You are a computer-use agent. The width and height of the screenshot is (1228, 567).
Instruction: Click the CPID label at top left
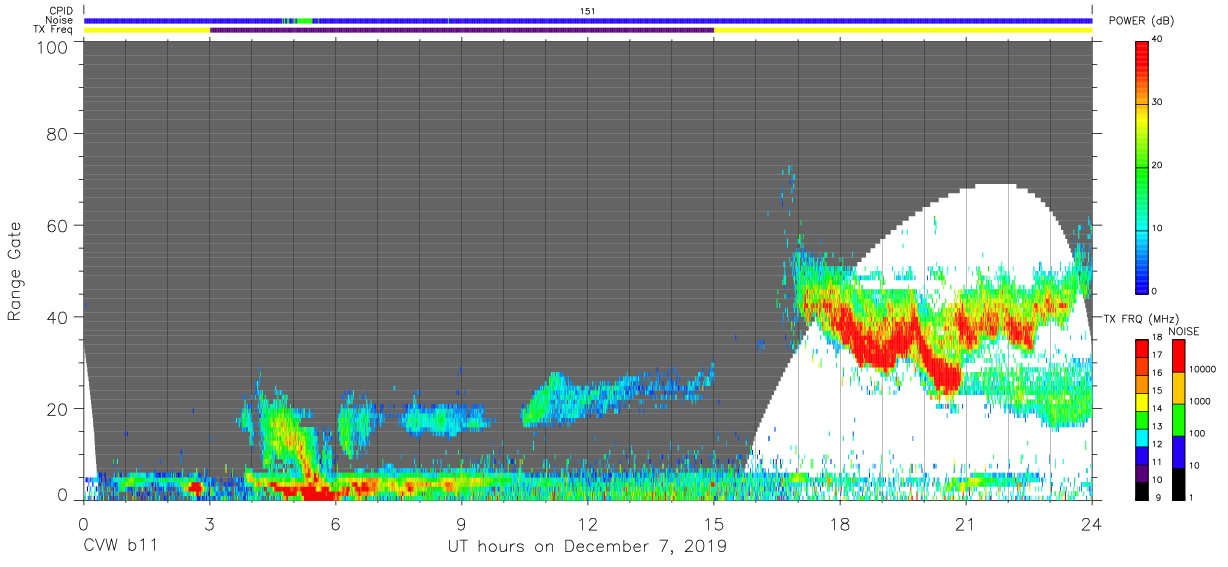click(60, 10)
